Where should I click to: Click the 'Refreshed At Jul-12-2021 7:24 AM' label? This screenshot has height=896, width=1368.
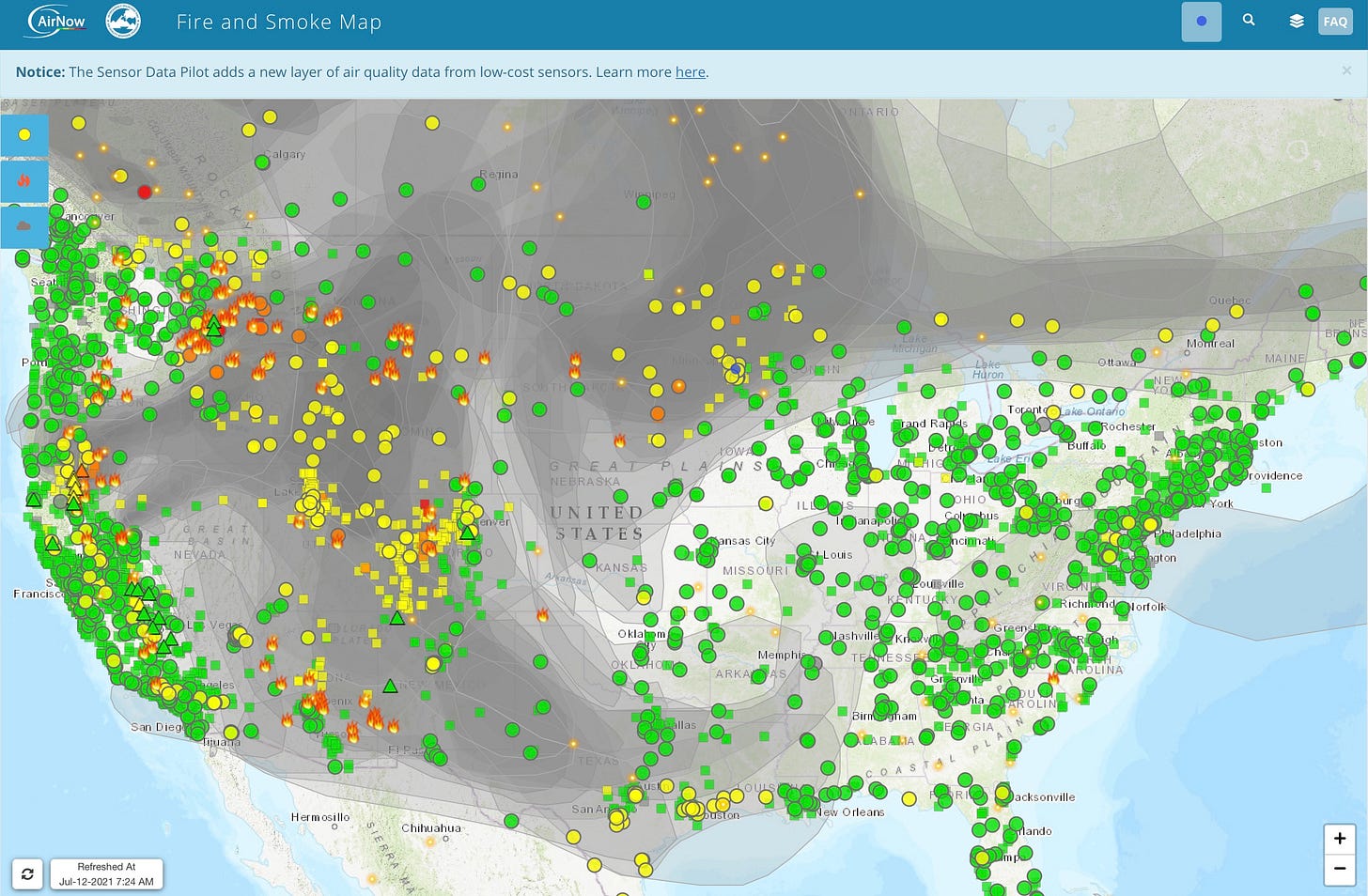pyautogui.click(x=106, y=874)
